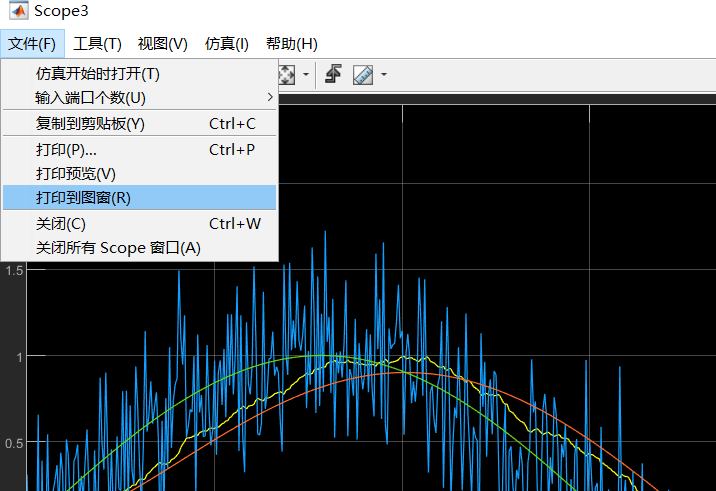Open the 文件(F) menu

pos(32,44)
